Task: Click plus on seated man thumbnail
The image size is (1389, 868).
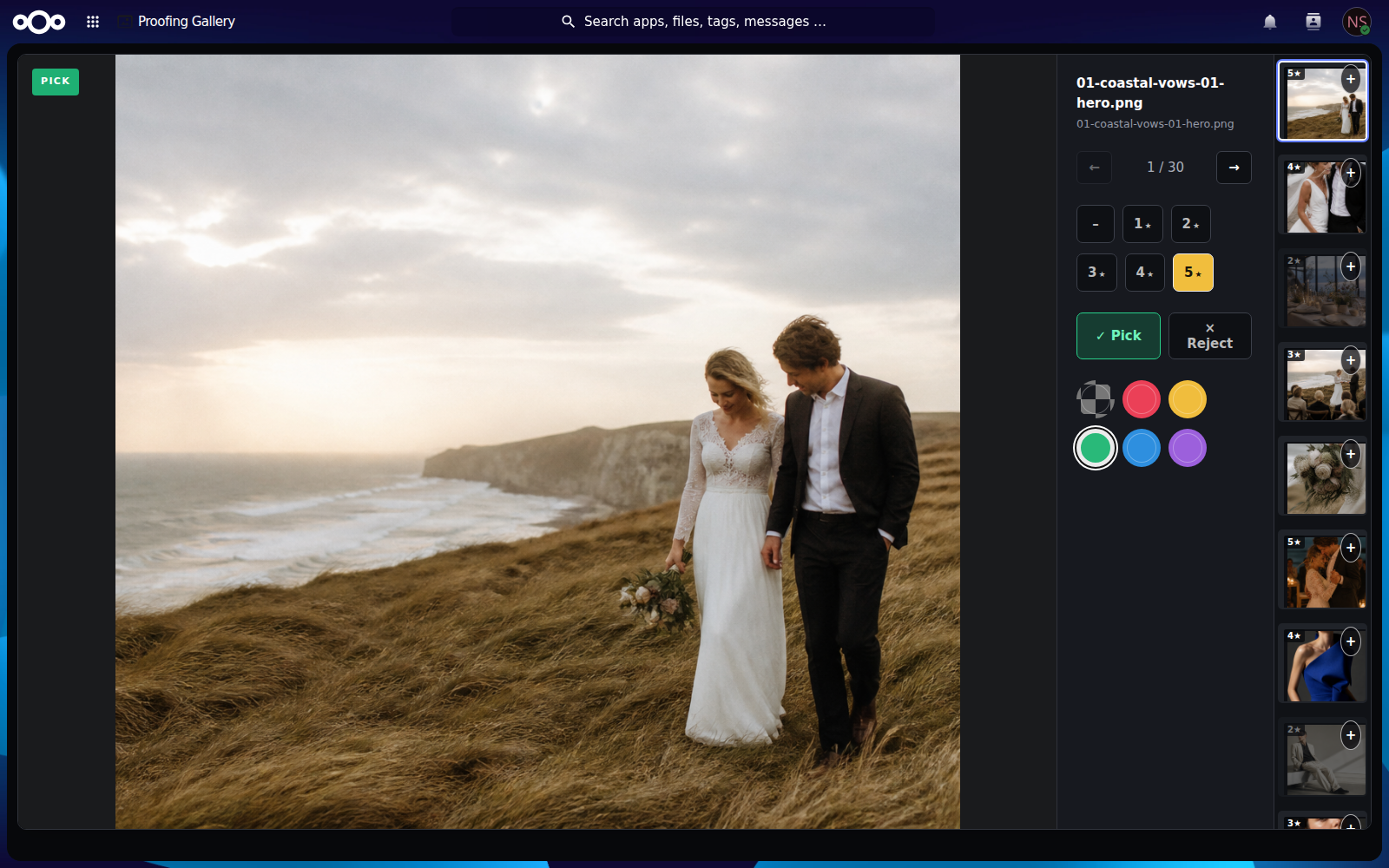Action: 1351,735
